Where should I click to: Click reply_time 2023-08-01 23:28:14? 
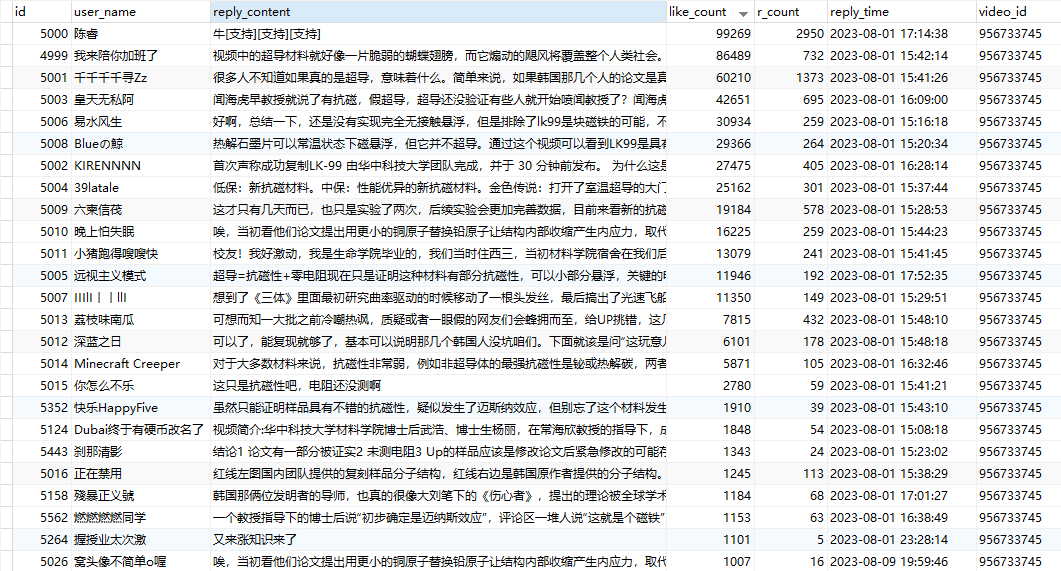889,539
